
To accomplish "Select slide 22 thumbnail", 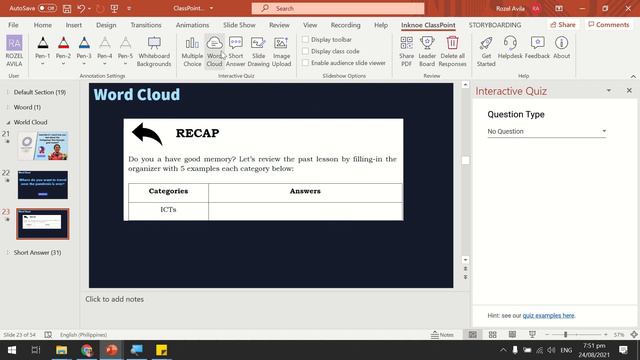I will (43, 185).
